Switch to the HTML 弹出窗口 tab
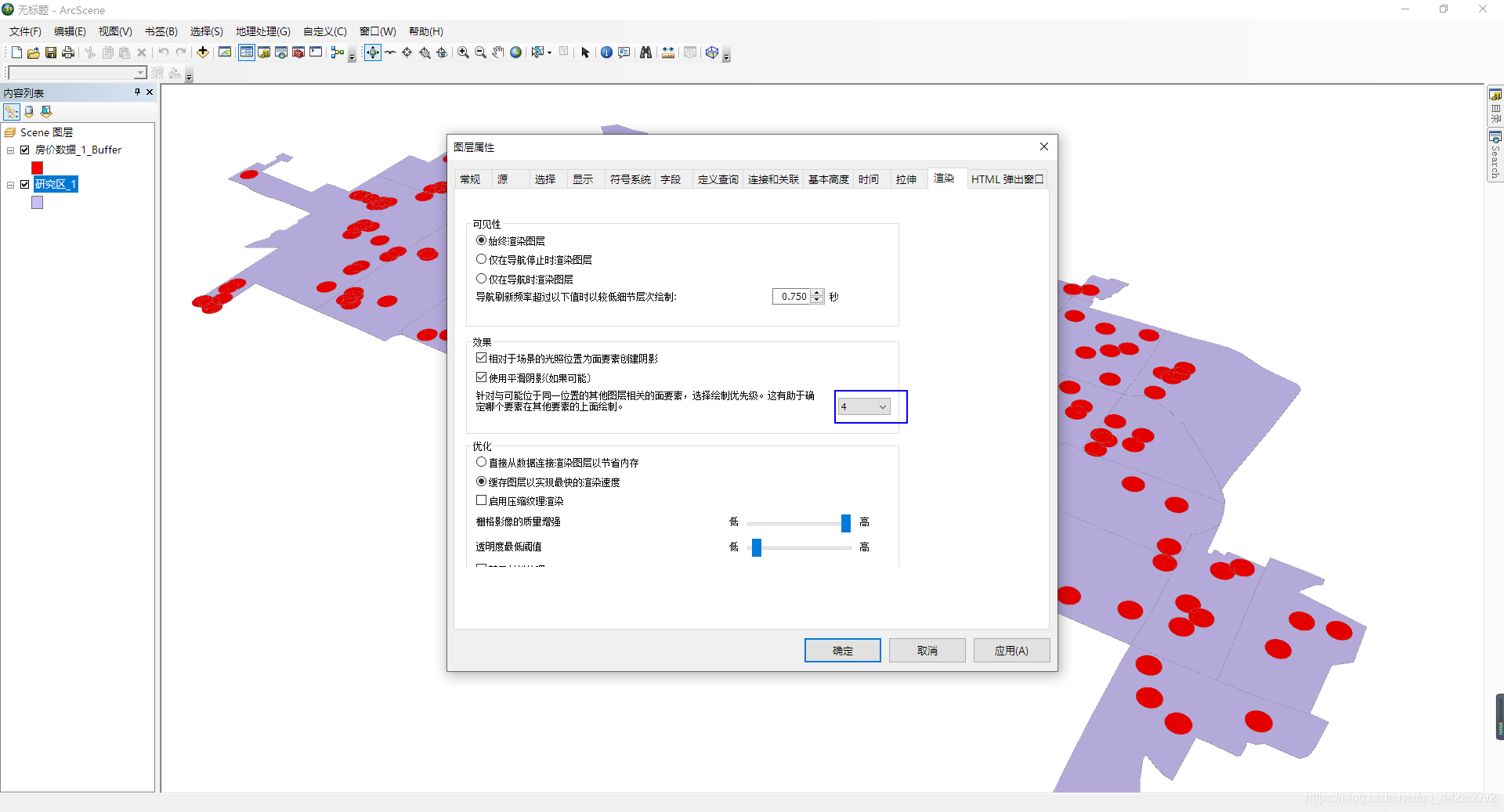The image size is (1504, 812). (x=1007, y=179)
